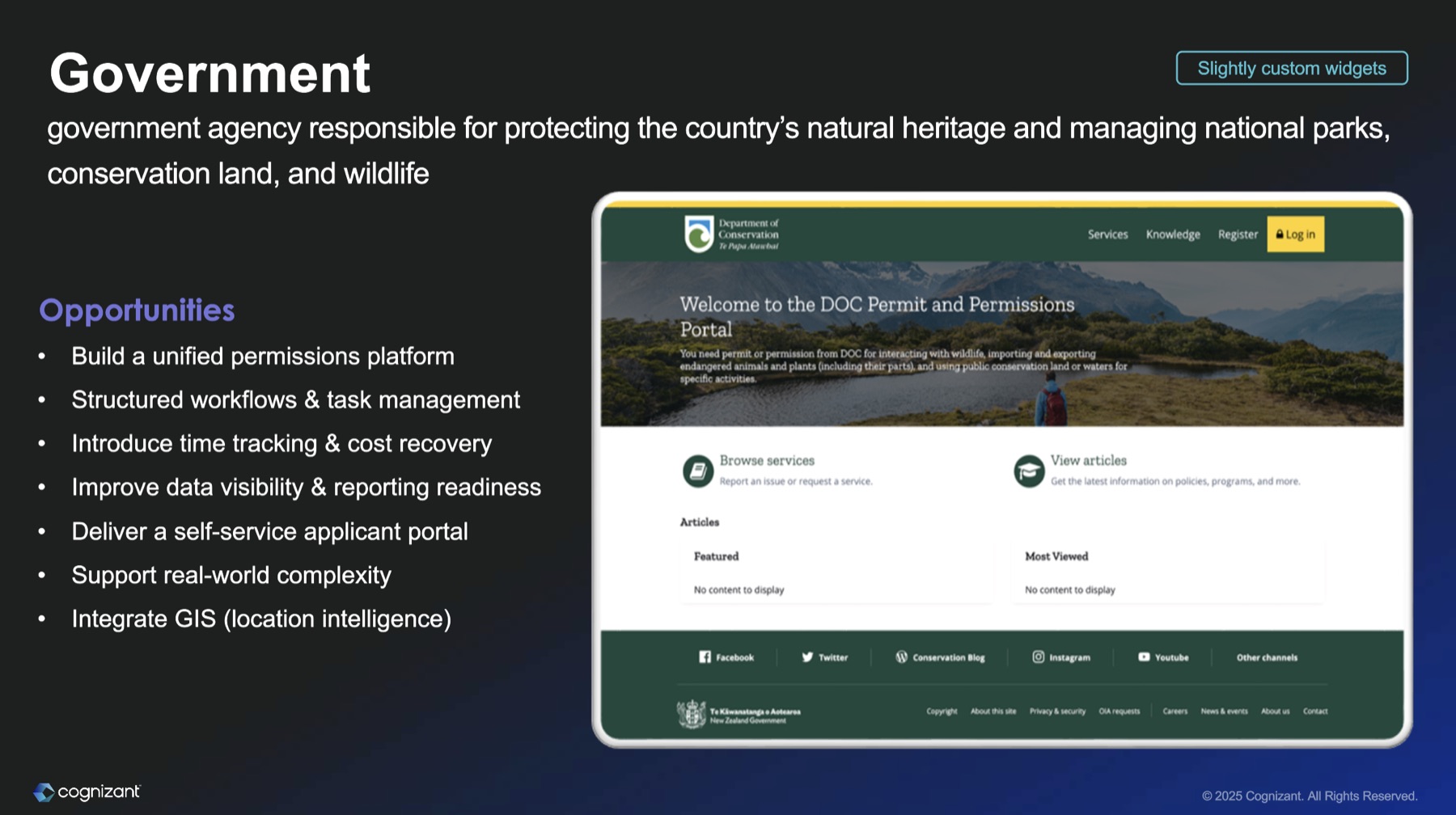This screenshot has height=815, width=1456.
Task: Click the Government slide title
Action: click(x=210, y=73)
